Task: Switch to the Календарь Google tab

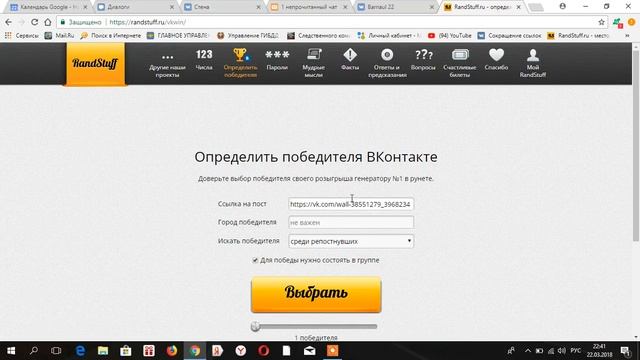Action: [48, 7]
